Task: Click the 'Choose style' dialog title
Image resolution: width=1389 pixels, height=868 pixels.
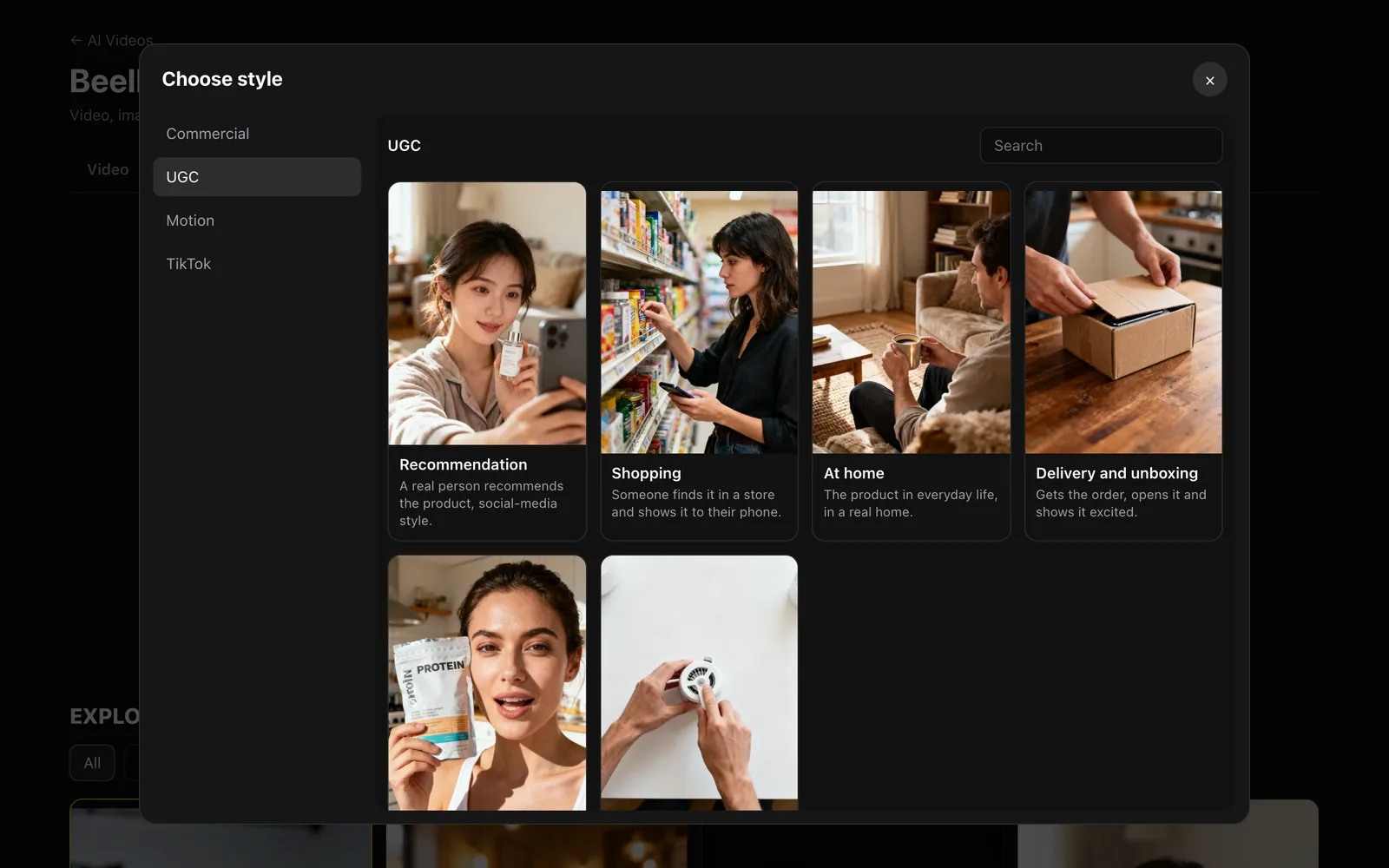Action: [222, 79]
